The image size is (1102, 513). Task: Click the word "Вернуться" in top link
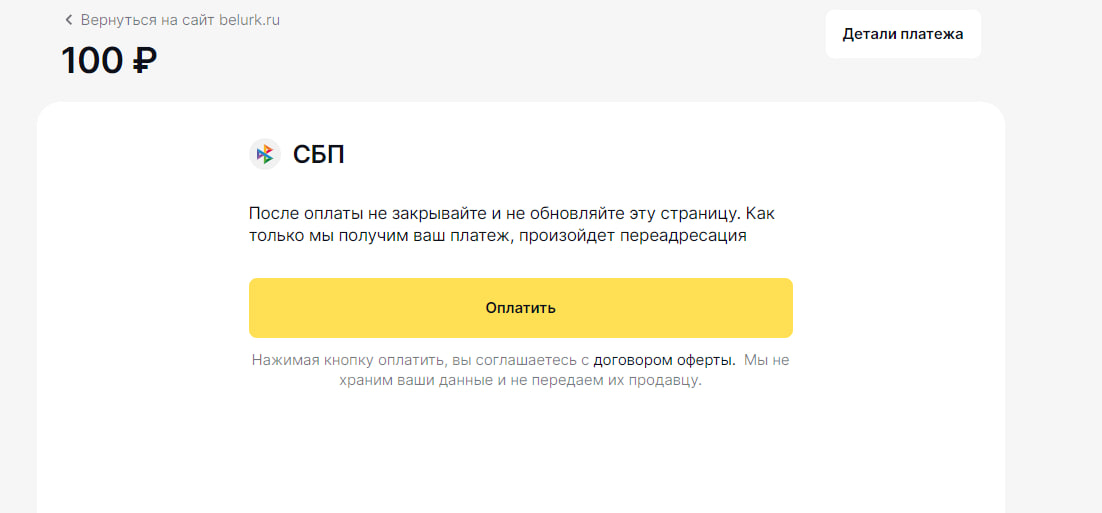(120, 20)
